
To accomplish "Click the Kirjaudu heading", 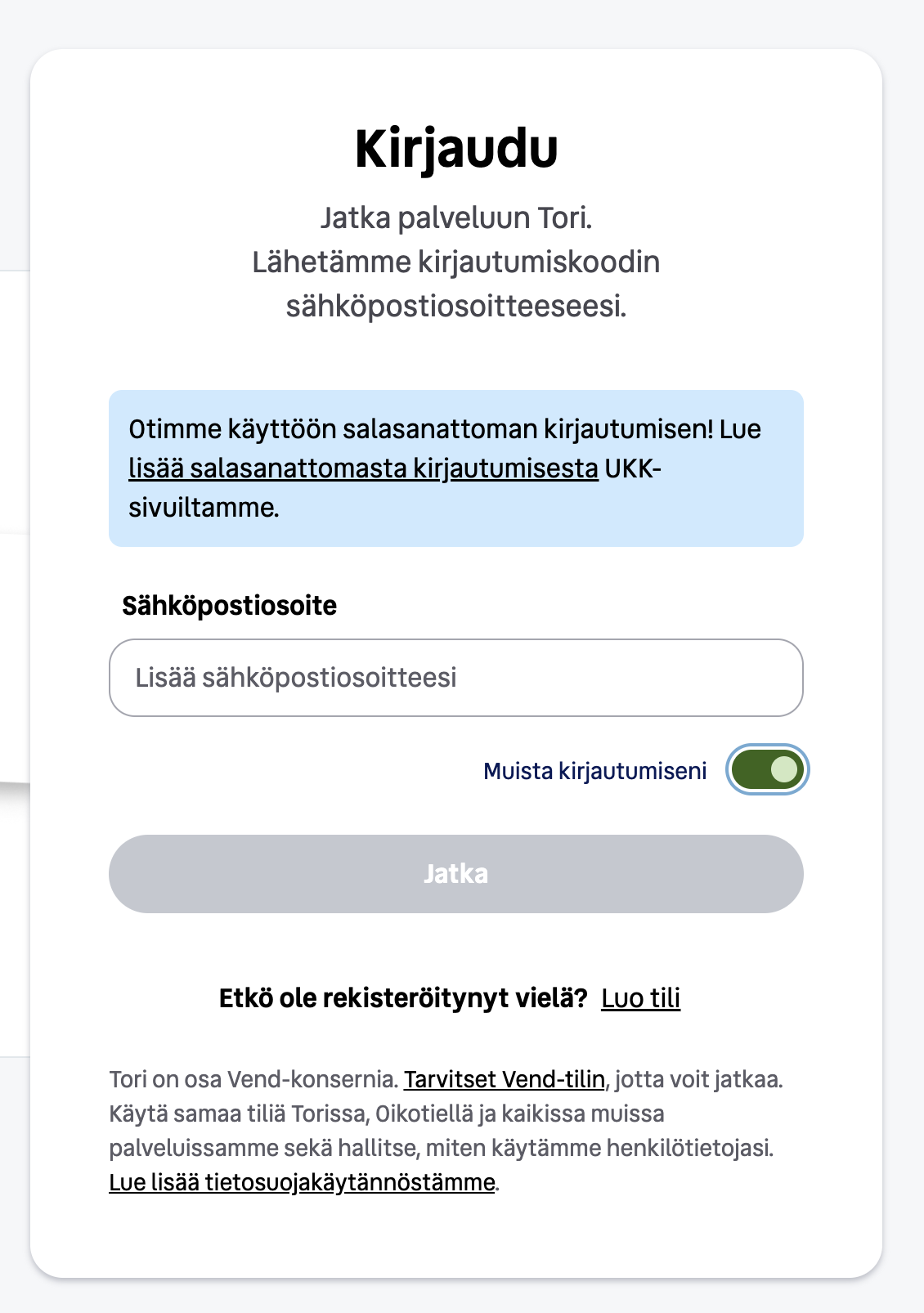I will 456,150.
